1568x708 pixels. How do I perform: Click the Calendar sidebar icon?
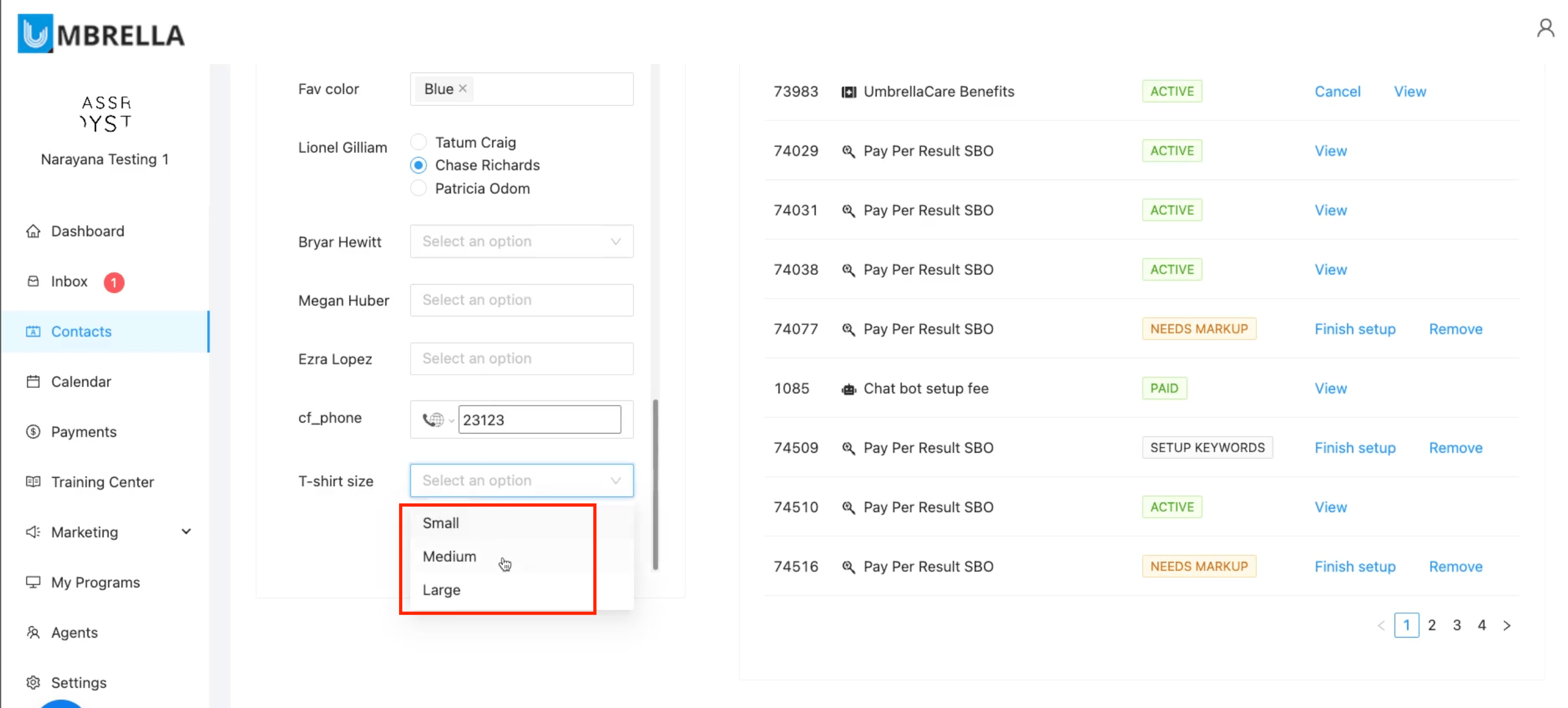click(x=33, y=382)
